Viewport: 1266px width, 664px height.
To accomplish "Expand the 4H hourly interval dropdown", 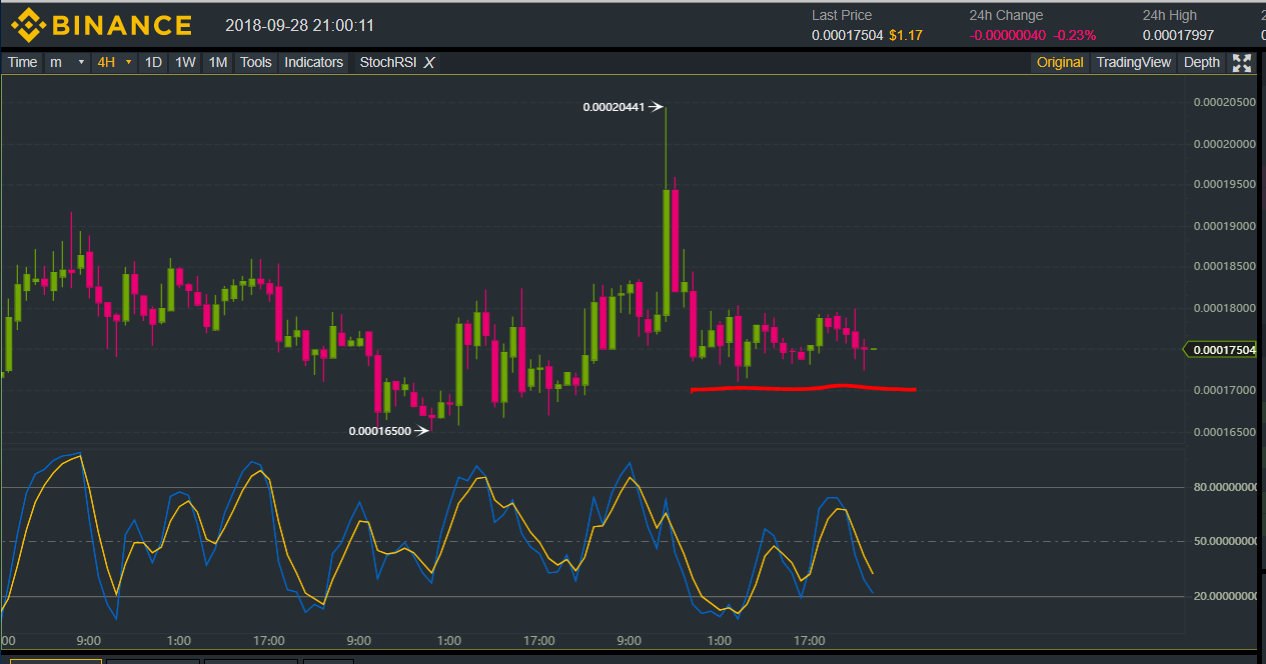I will pos(114,62).
